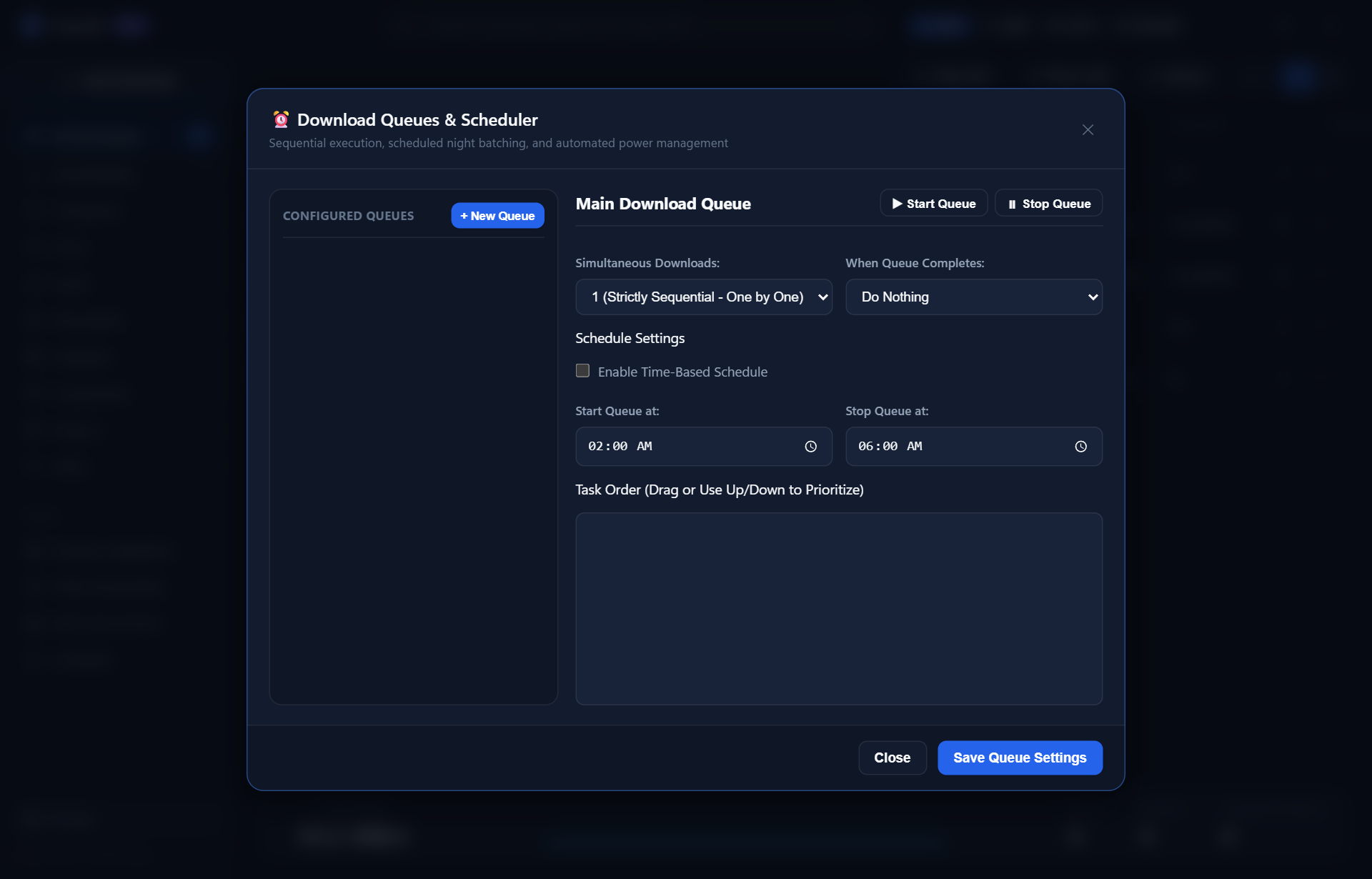Screen dimensions: 1372x879
Task: Click the Task Order list area
Action: pos(839,609)
